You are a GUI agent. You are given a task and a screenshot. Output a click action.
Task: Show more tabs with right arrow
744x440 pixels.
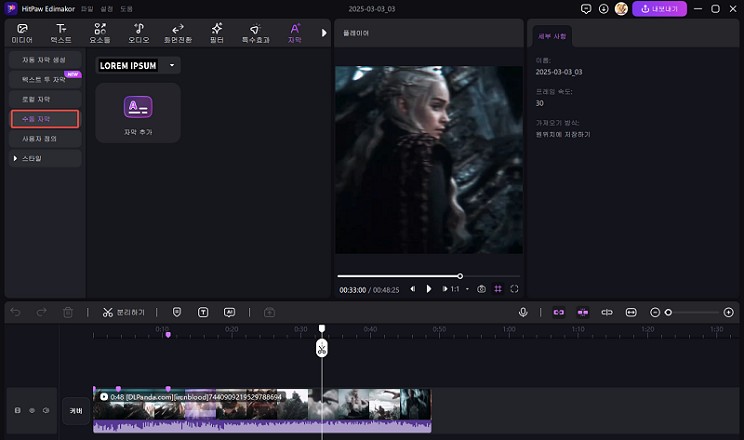pyautogui.click(x=324, y=33)
